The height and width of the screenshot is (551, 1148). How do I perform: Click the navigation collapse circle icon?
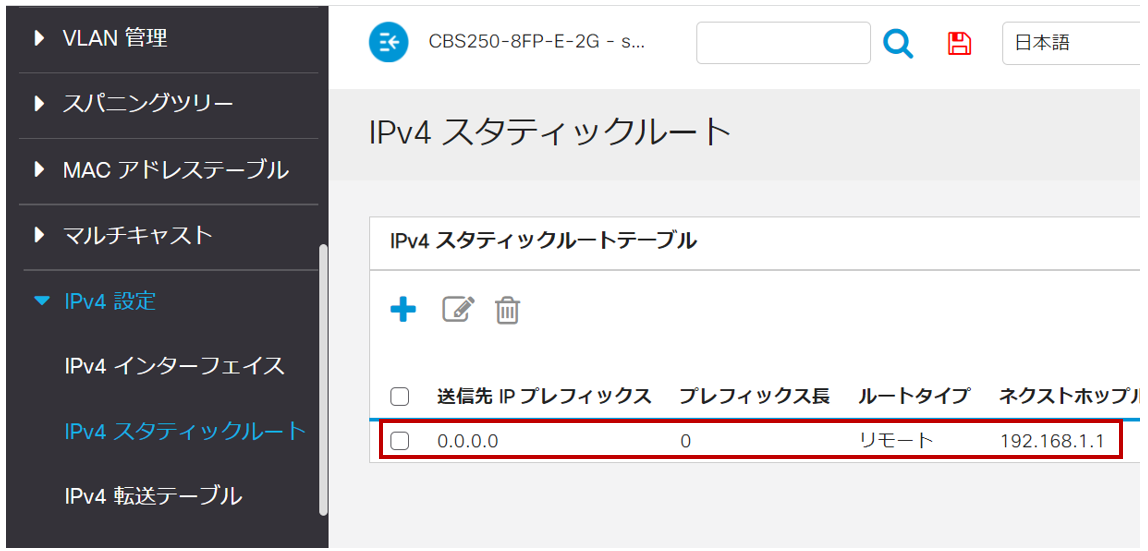tap(387, 42)
